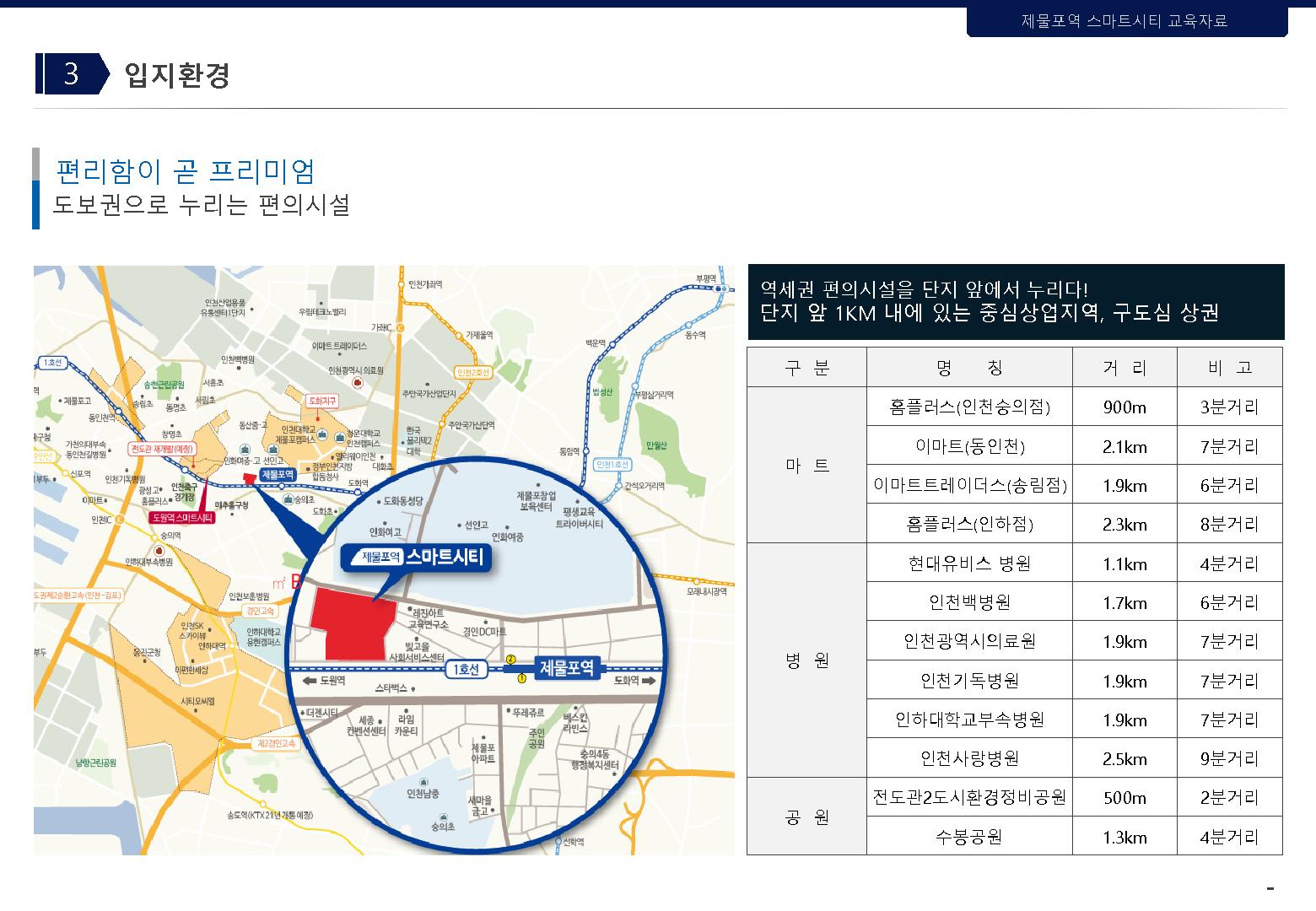This screenshot has width=1316, height=911.
Task: Click the '전도관2도시환경정비공원' cell
Action: pos(970,797)
